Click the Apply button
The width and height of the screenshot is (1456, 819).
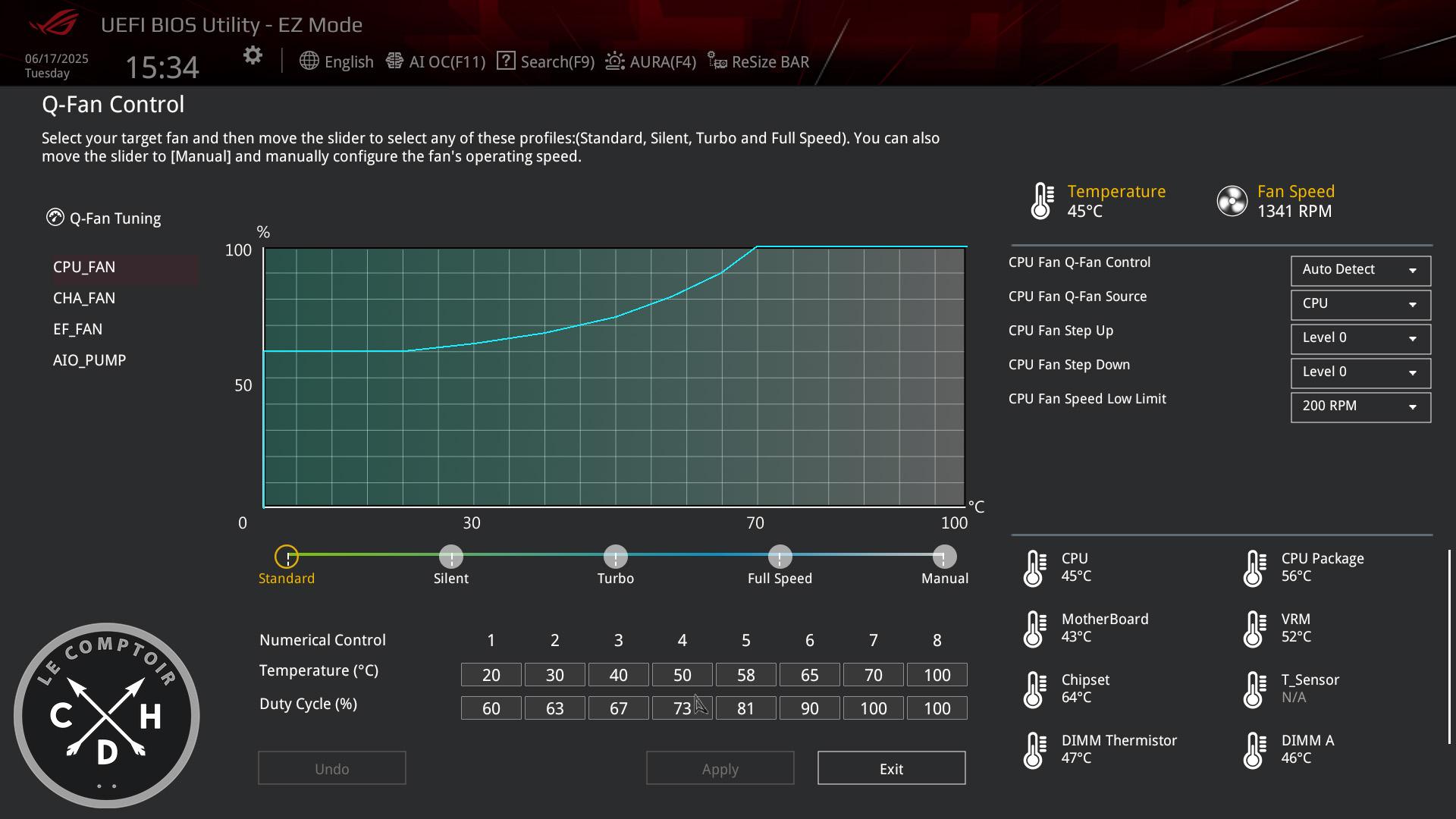(720, 768)
